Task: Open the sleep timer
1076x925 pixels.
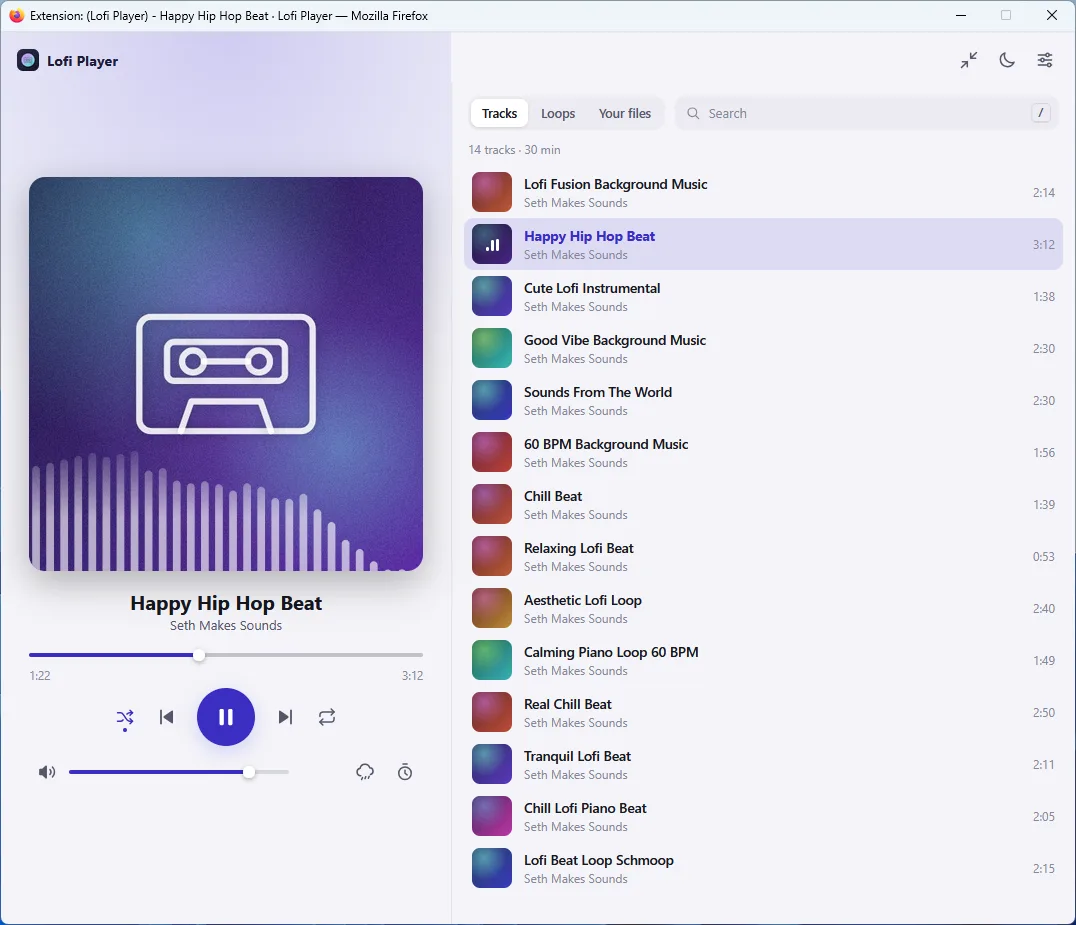Action: tap(405, 773)
